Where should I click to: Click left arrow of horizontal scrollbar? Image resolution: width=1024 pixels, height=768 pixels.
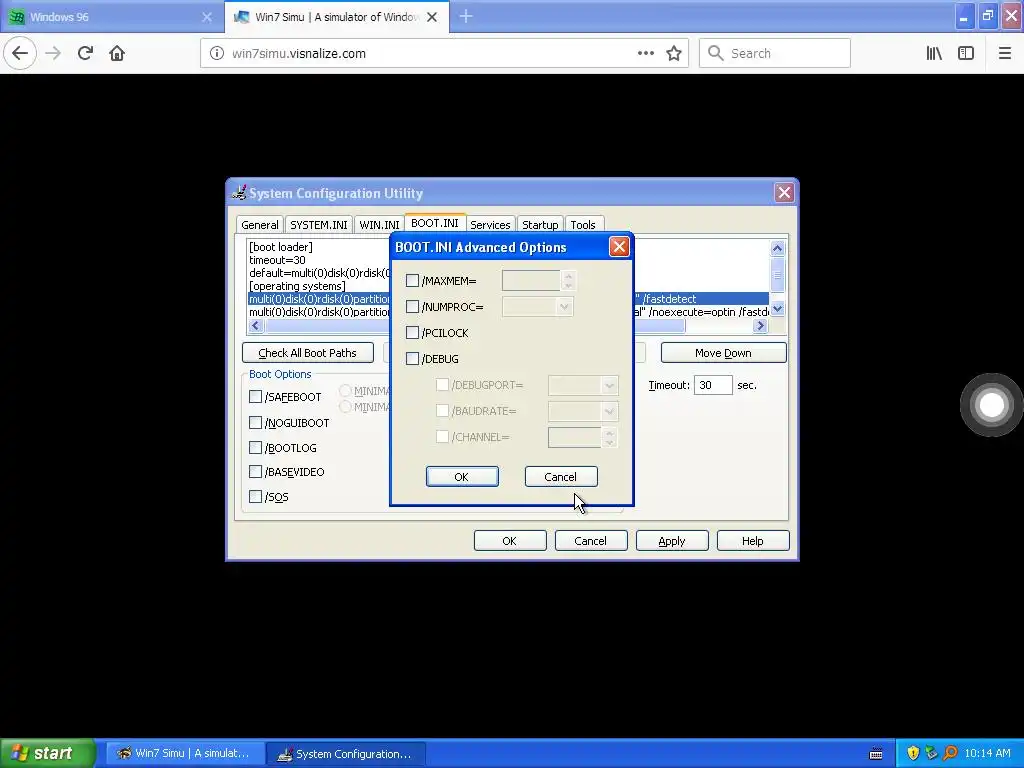(255, 325)
